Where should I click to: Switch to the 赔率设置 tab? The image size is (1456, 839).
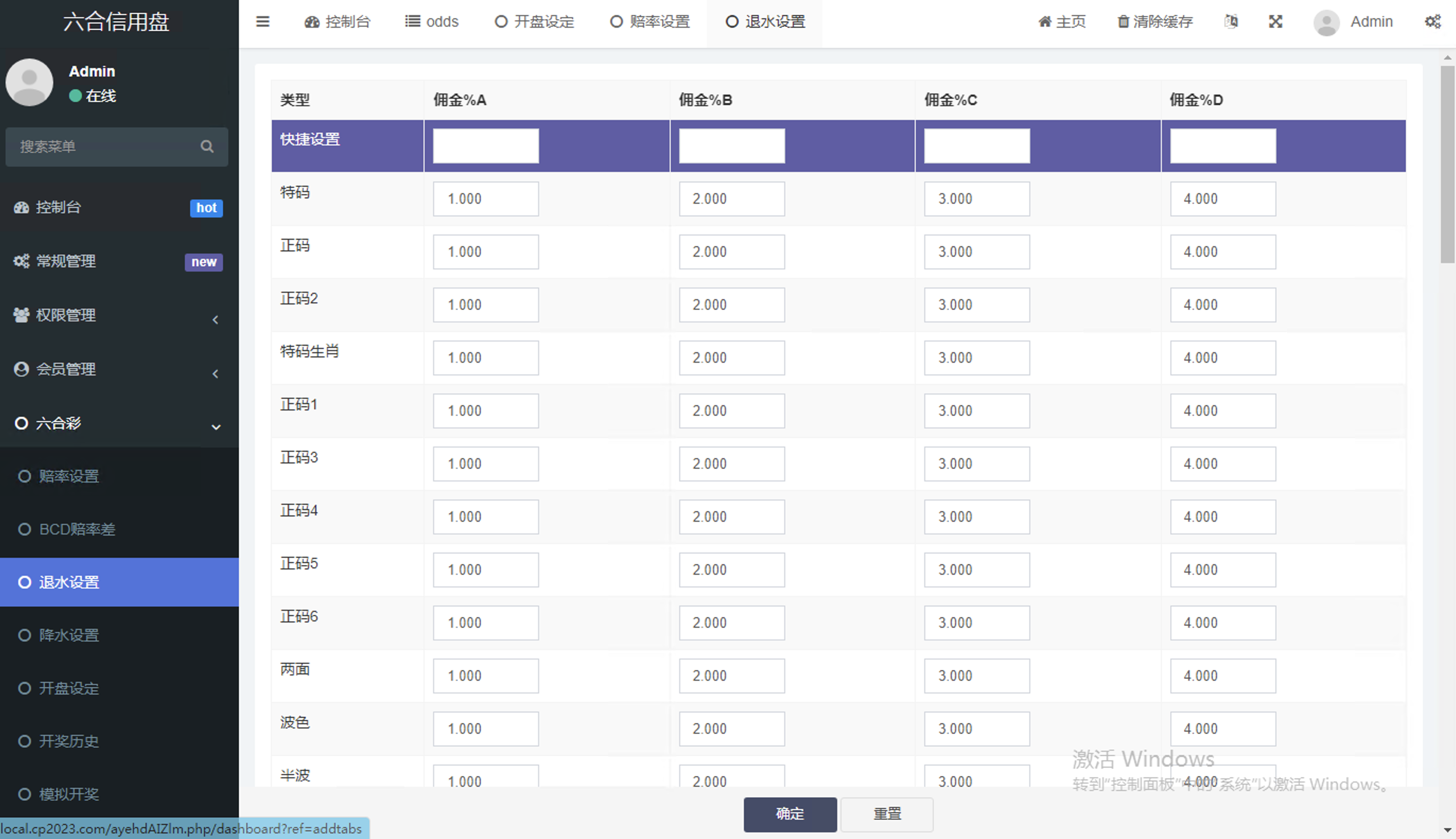(650, 22)
